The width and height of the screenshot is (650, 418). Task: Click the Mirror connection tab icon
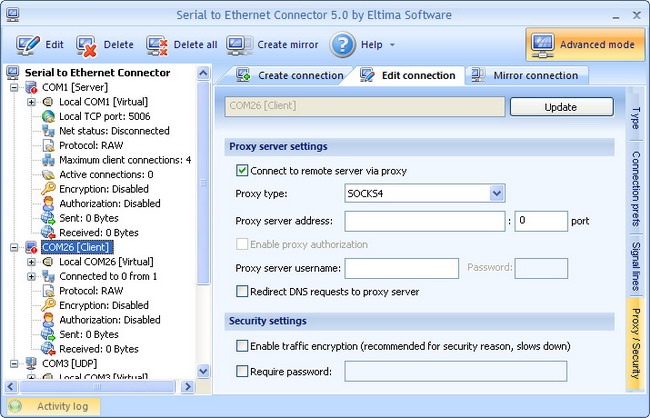tap(478, 75)
